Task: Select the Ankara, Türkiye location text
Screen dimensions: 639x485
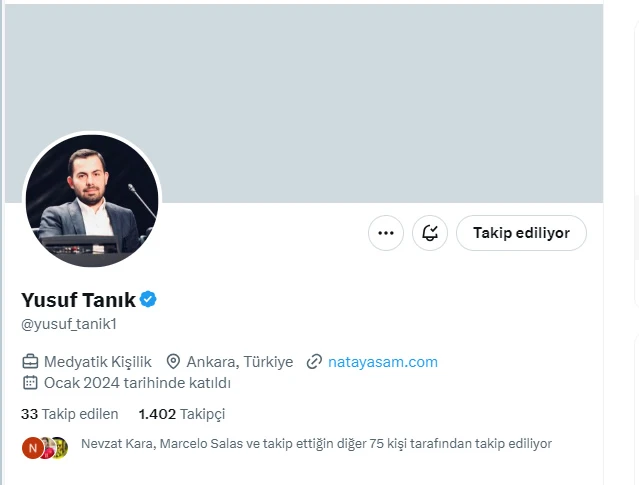Action: (240, 362)
